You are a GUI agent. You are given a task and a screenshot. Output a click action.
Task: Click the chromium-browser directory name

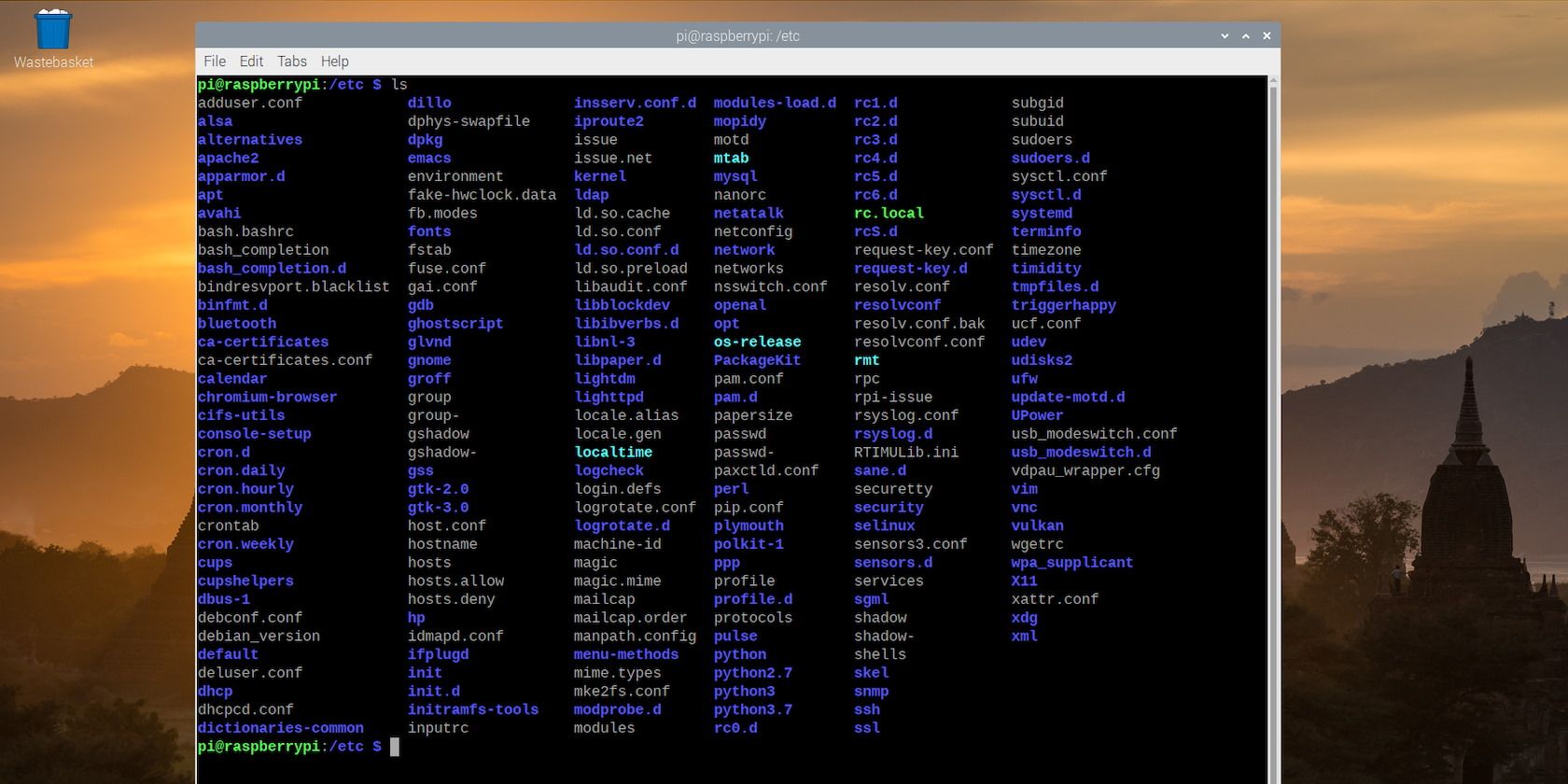coord(267,398)
